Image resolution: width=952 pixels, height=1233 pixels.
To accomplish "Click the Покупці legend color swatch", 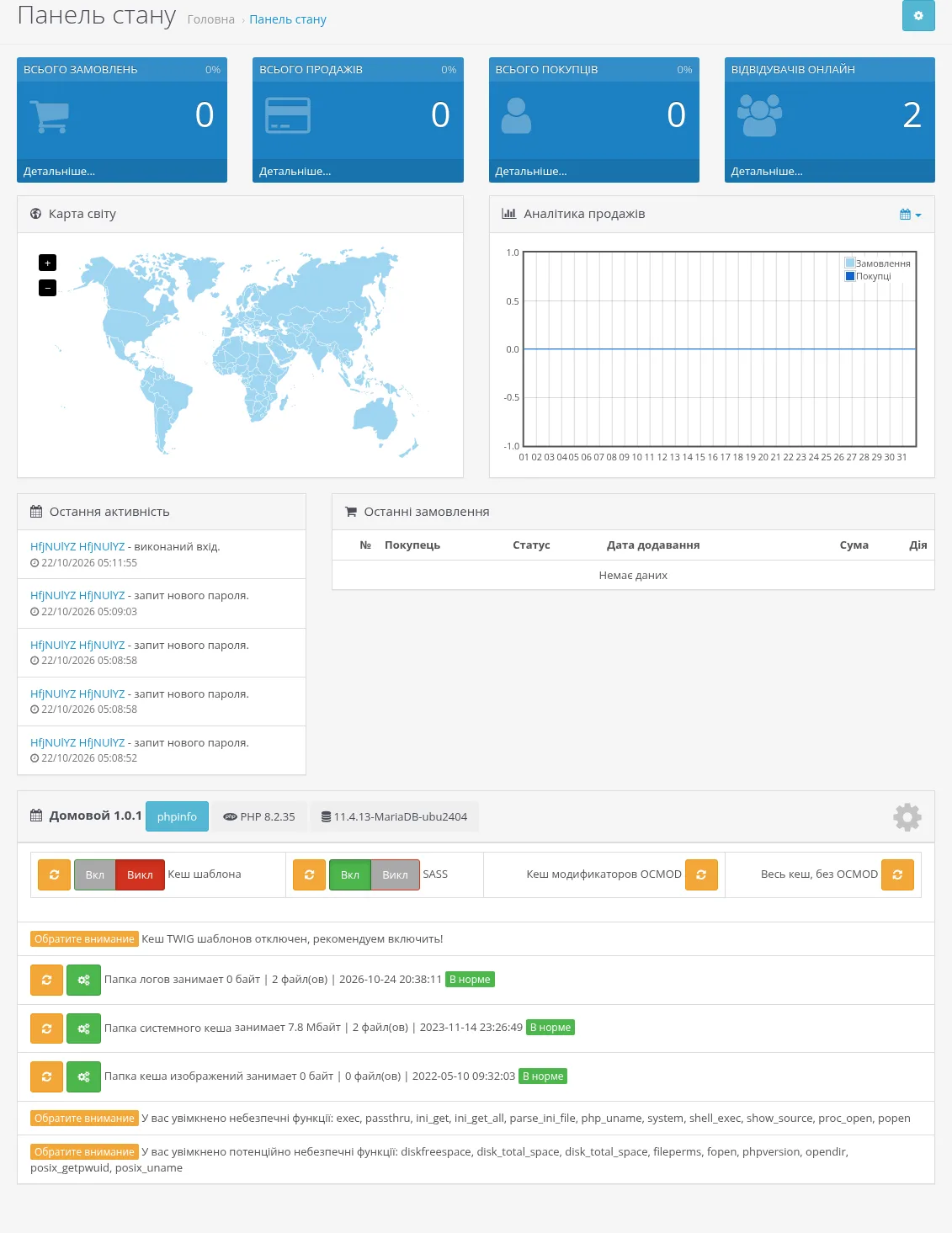I will coord(850,276).
